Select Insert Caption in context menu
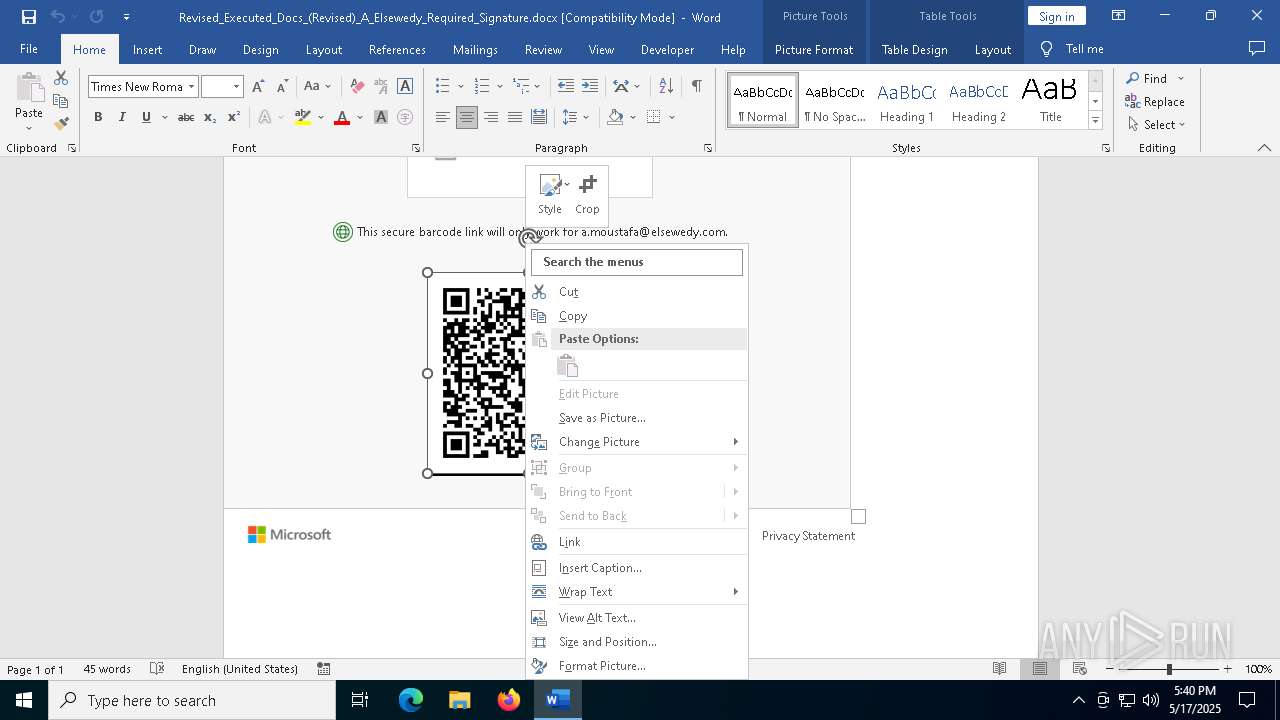 coord(638,568)
